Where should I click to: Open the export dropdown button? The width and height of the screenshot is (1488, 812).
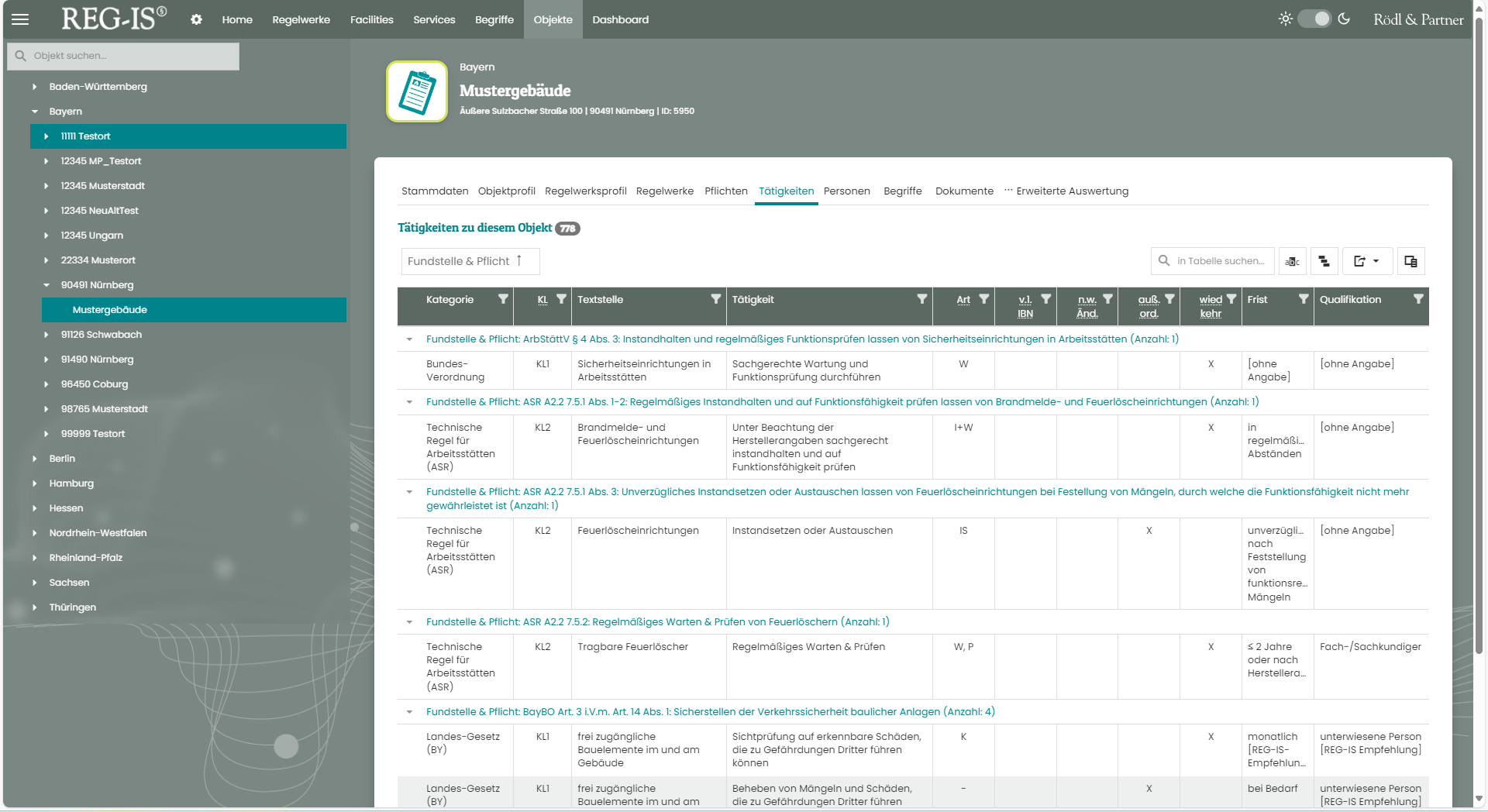point(1366,261)
